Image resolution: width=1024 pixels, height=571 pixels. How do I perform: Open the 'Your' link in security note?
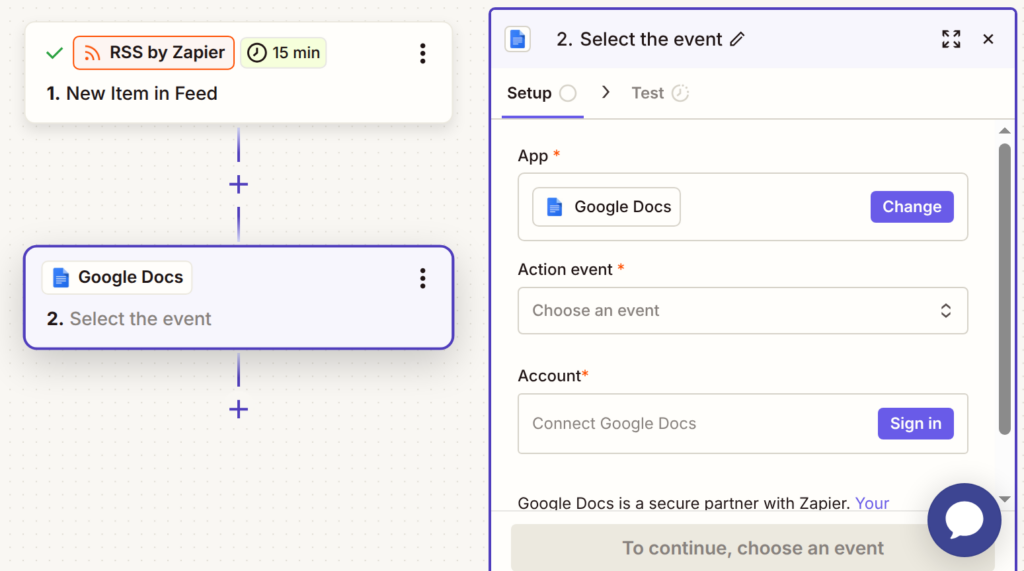pos(872,503)
